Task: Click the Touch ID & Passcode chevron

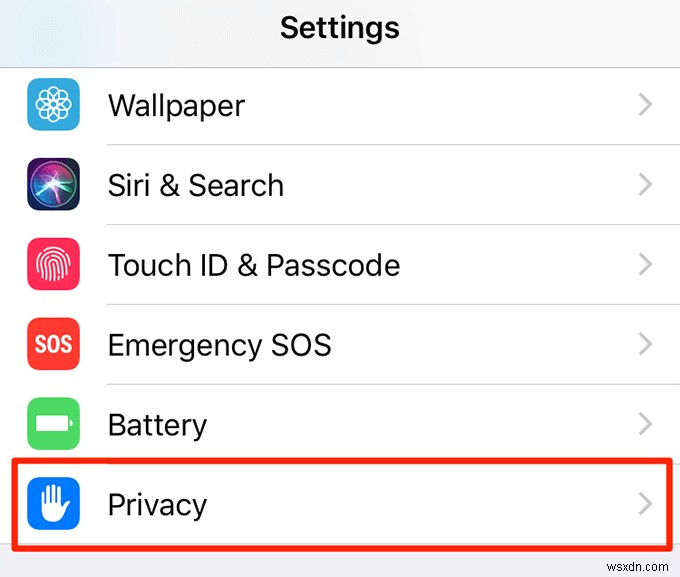Action: point(645,265)
